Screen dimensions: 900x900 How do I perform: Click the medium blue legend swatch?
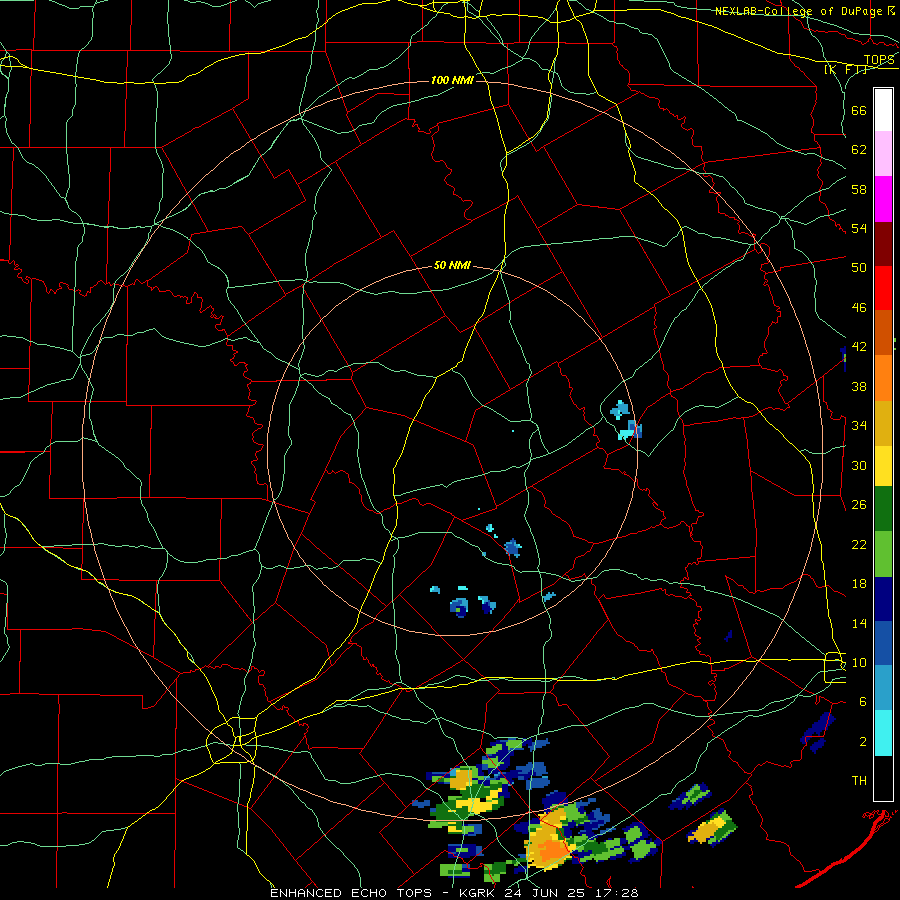(x=883, y=643)
